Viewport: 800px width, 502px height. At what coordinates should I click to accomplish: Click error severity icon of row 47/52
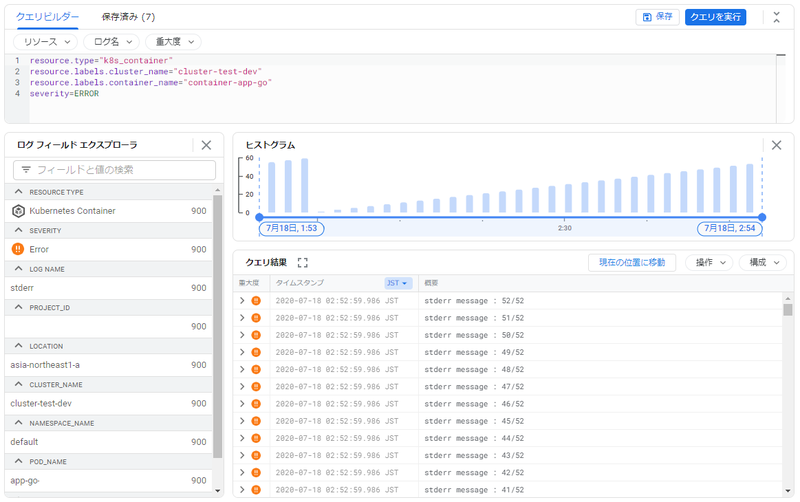256,387
